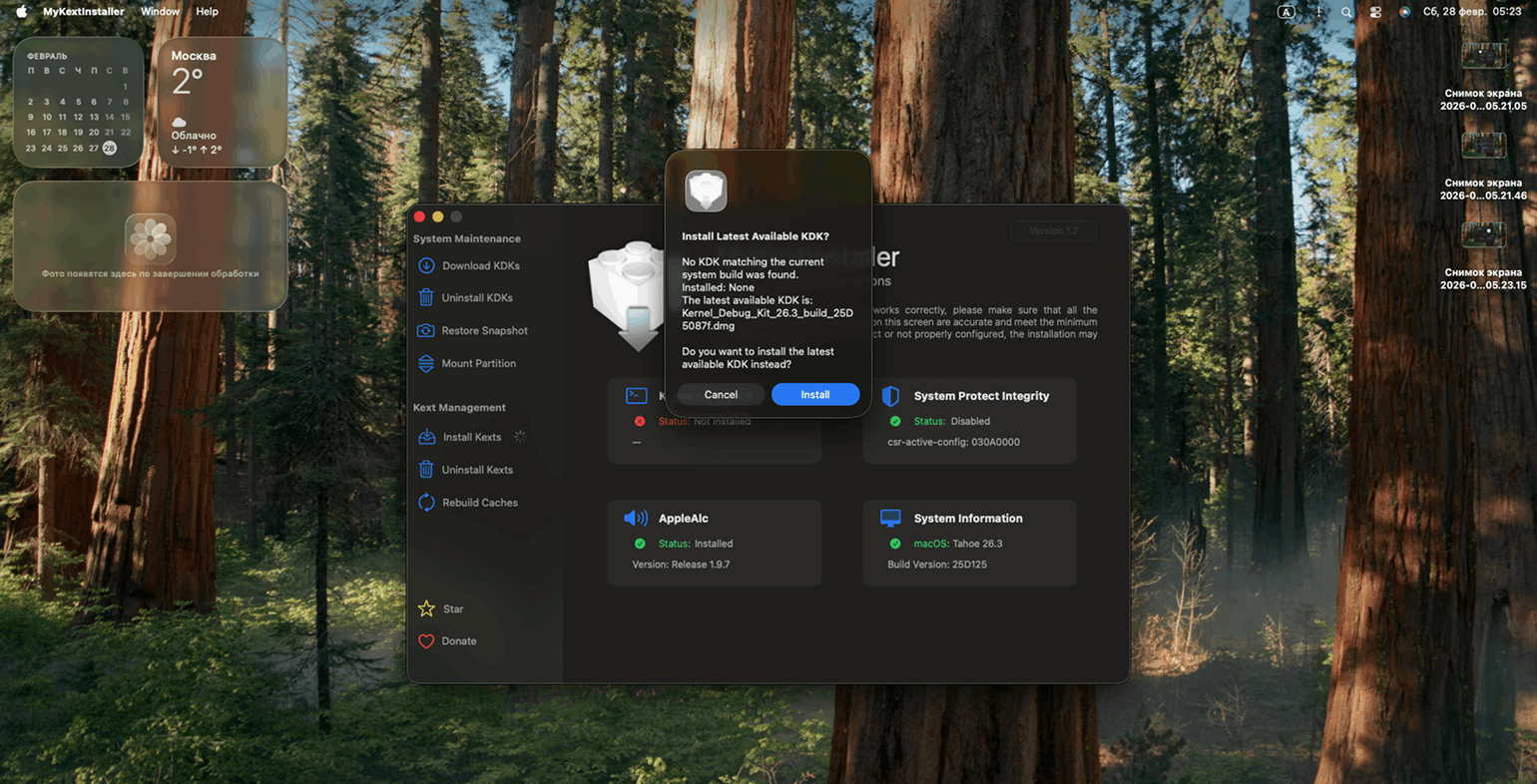
Task: Click "Облачно" in the weather widget
Action: 194,136
